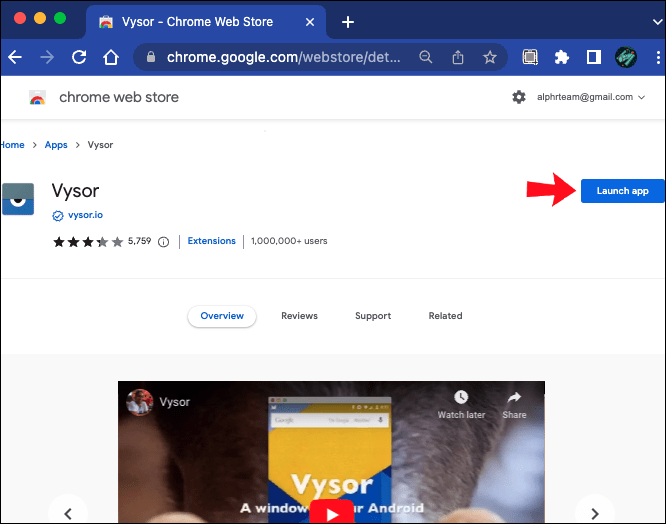Open a new browser tab
Viewport: 666px width, 524px height.
348,22
